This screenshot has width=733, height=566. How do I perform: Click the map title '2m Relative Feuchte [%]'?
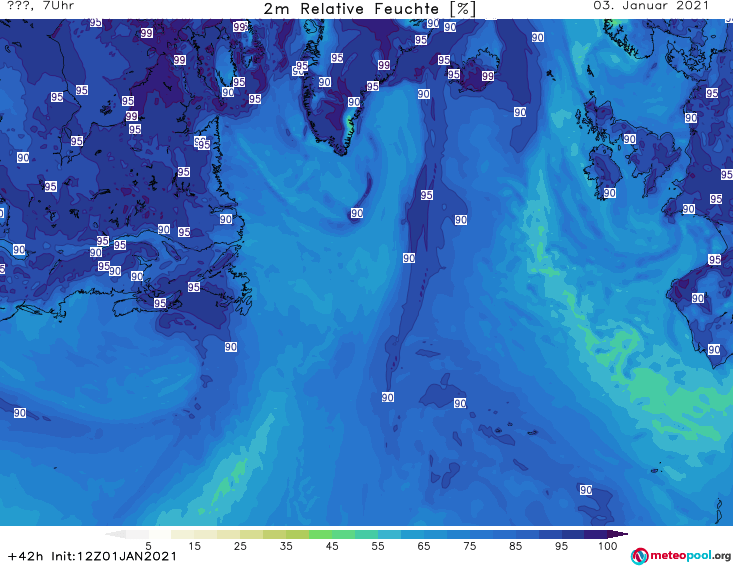point(370,9)
